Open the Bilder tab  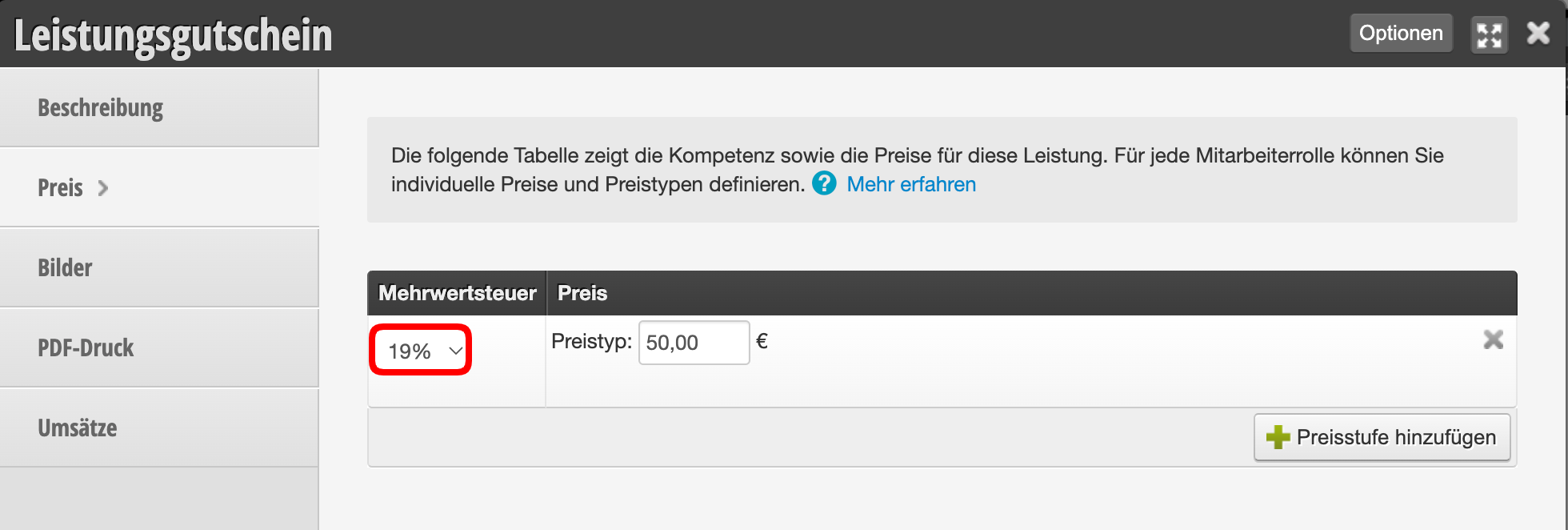(x=159, y=267)
